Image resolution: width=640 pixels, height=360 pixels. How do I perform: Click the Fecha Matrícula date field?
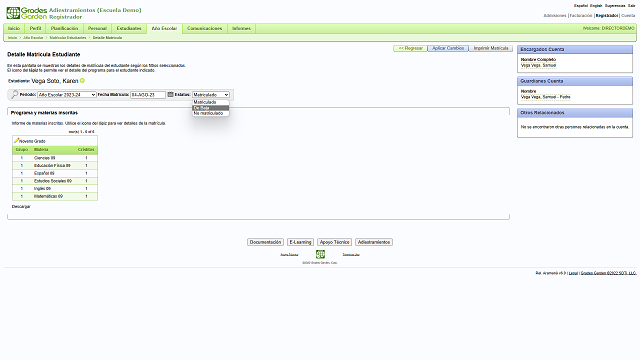tap(148, 95)
